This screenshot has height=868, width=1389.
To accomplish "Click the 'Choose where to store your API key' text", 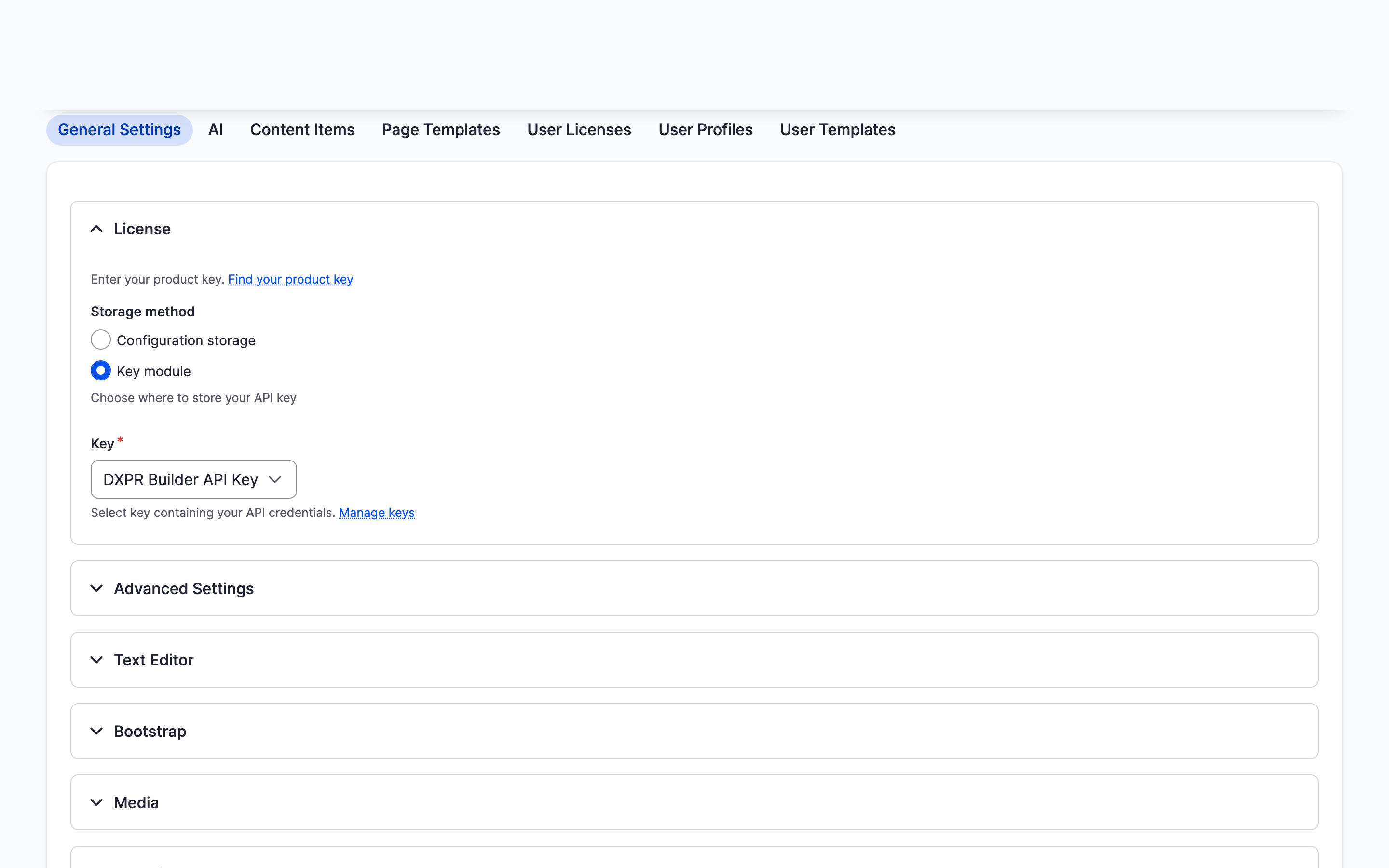I will (193, 398).
